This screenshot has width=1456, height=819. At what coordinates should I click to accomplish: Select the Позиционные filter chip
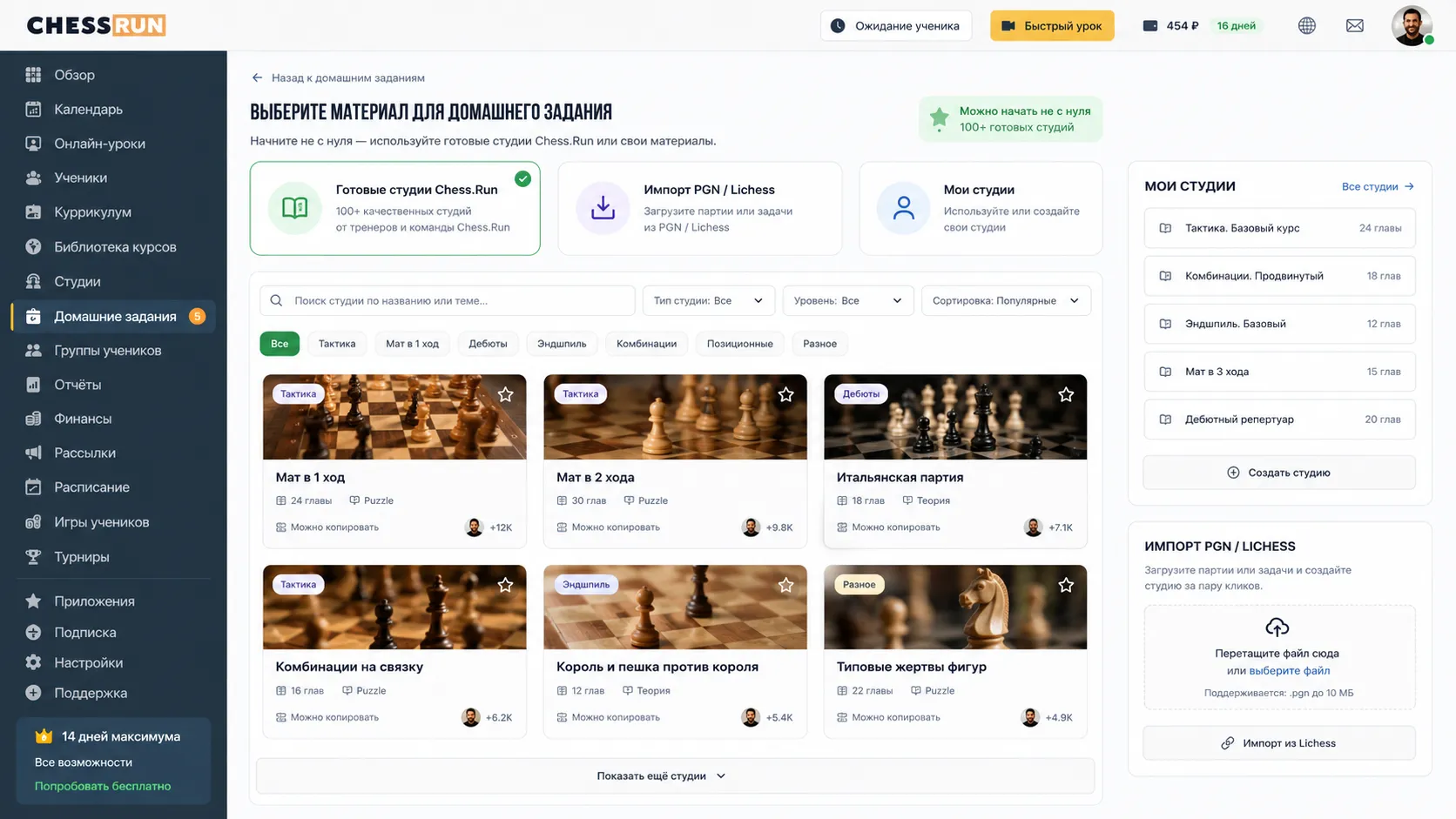click(739, 344)
